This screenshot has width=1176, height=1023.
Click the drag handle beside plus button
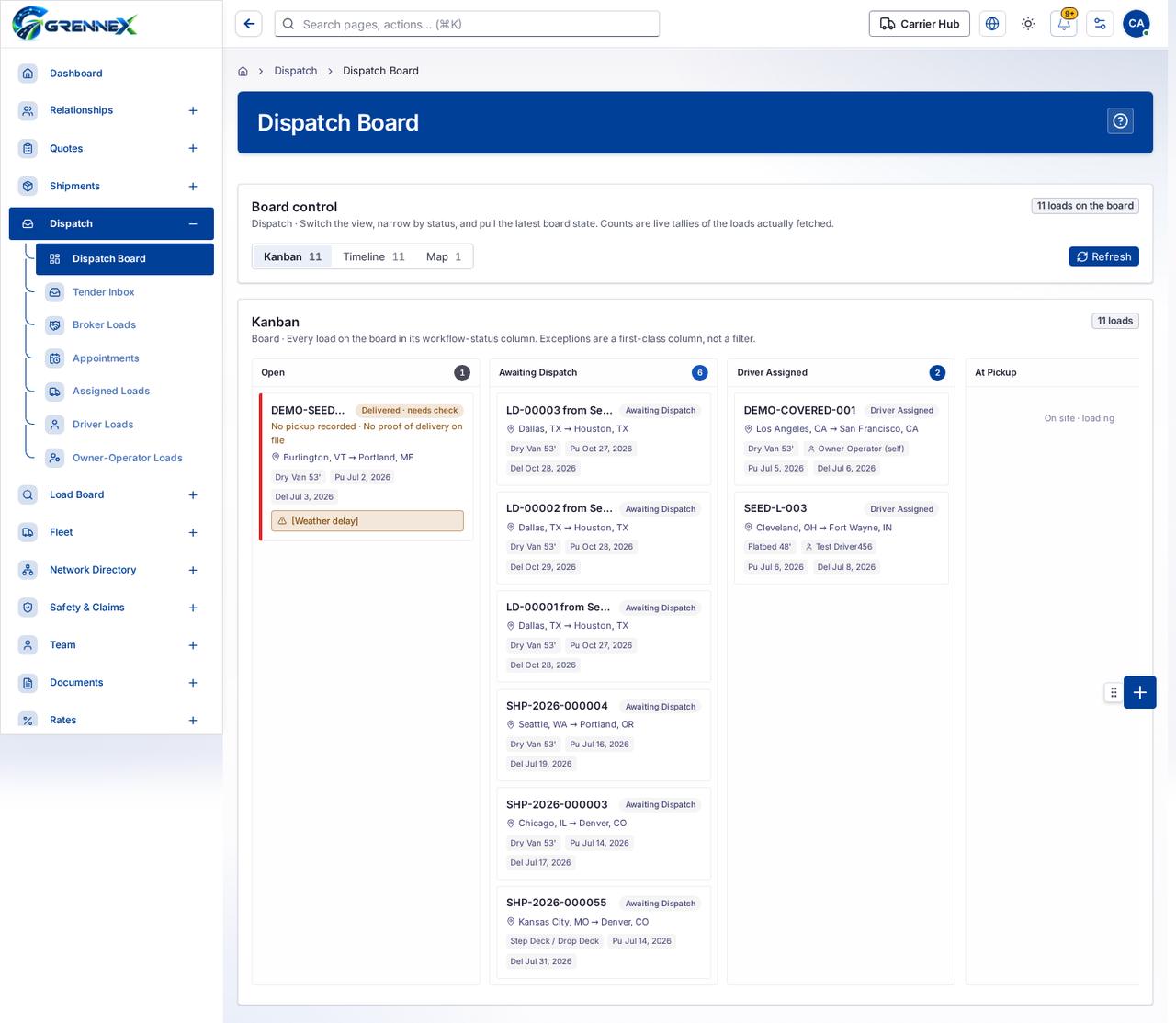click(x=1114, y=692)
